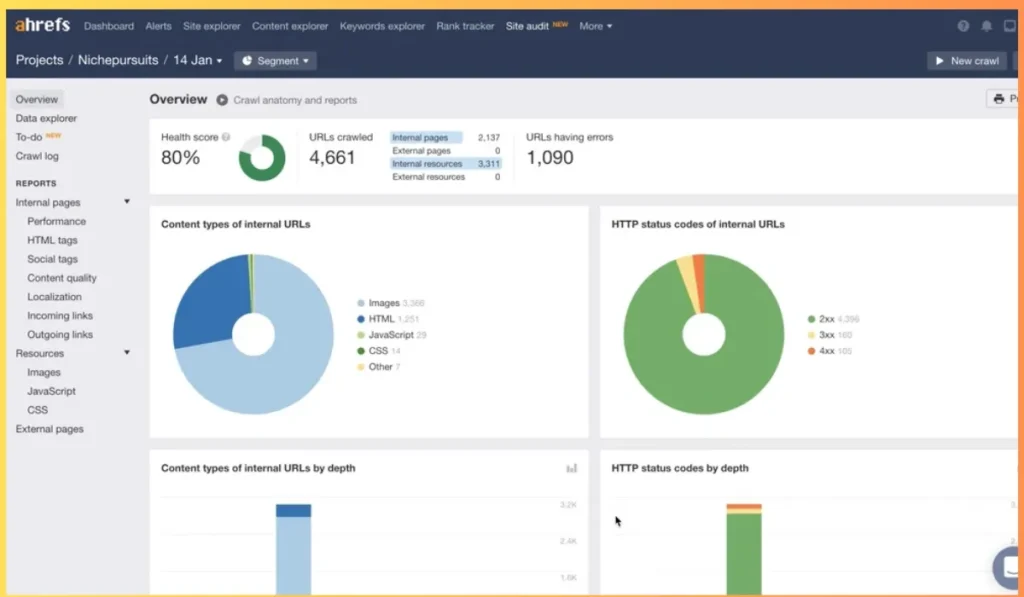Select Site audit tab

[527, 26]
